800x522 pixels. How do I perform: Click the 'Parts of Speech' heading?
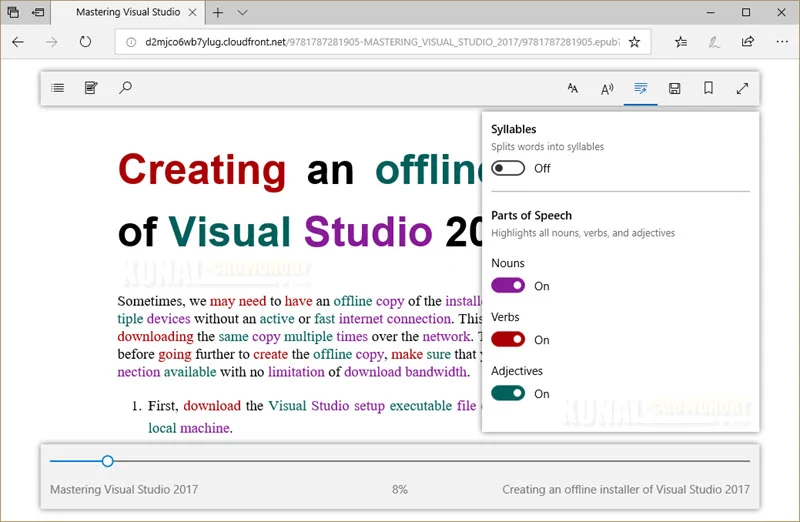click(x=531, y=215)
